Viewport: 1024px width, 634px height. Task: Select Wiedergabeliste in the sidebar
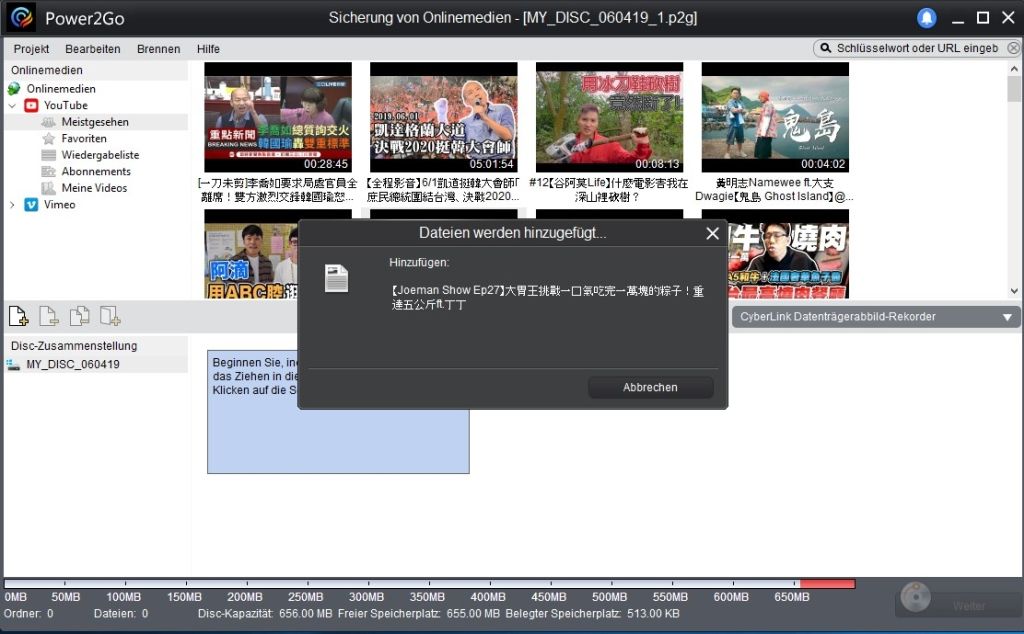(x=100, y=155)
